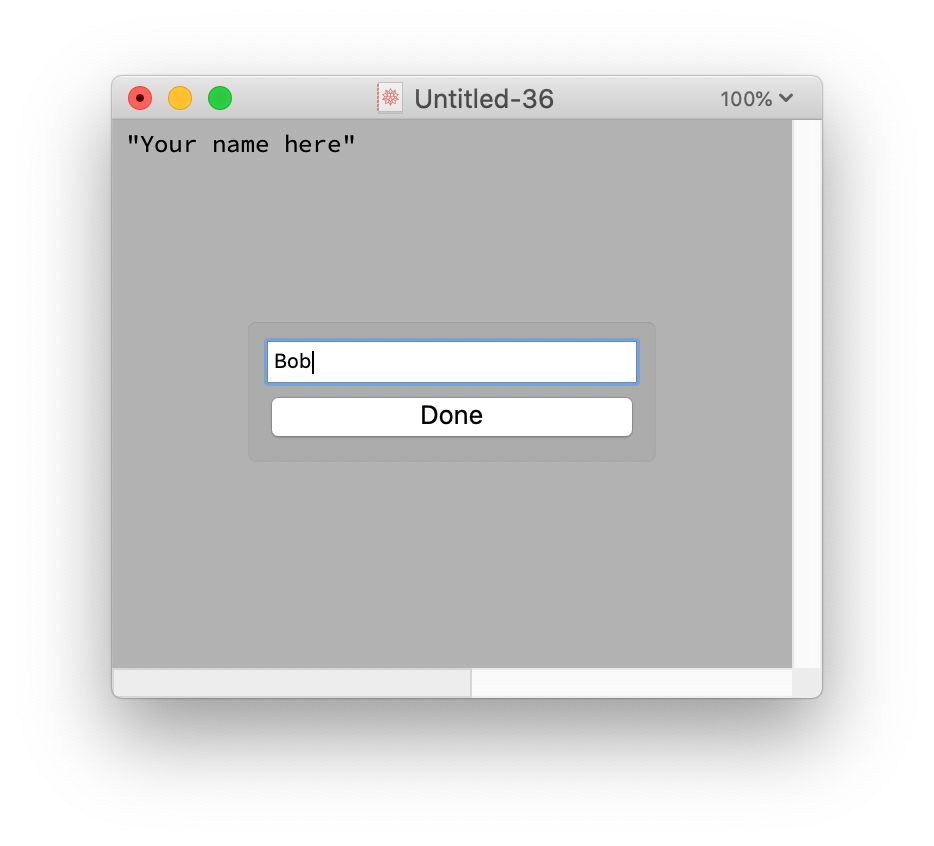Enter full screen with the green button

[x=220, y=98]
